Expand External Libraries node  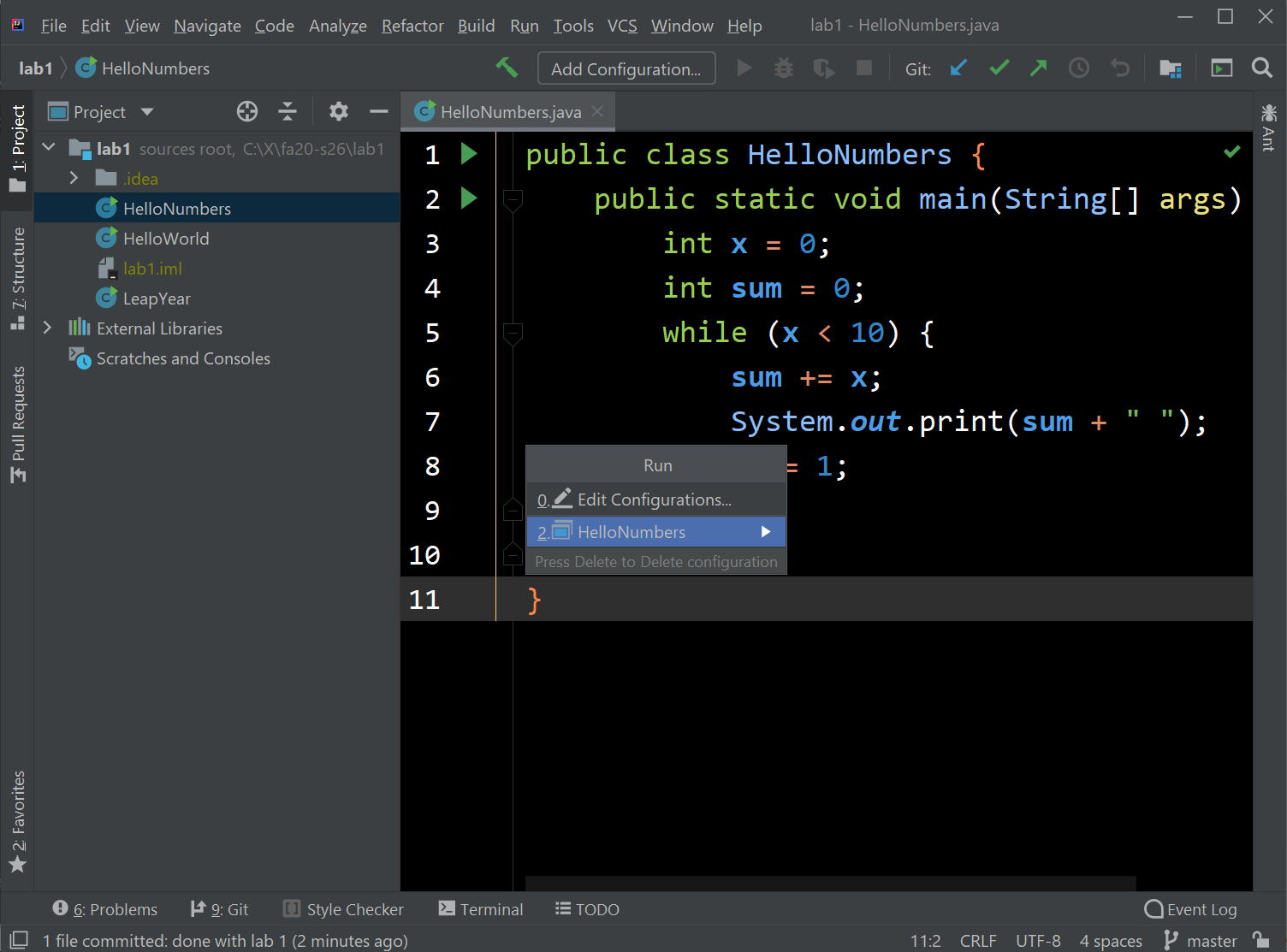tap(48, 328)
